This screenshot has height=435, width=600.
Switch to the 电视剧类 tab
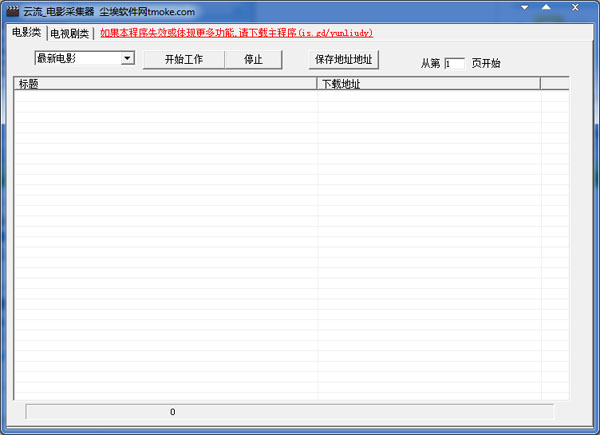point(70,34)
